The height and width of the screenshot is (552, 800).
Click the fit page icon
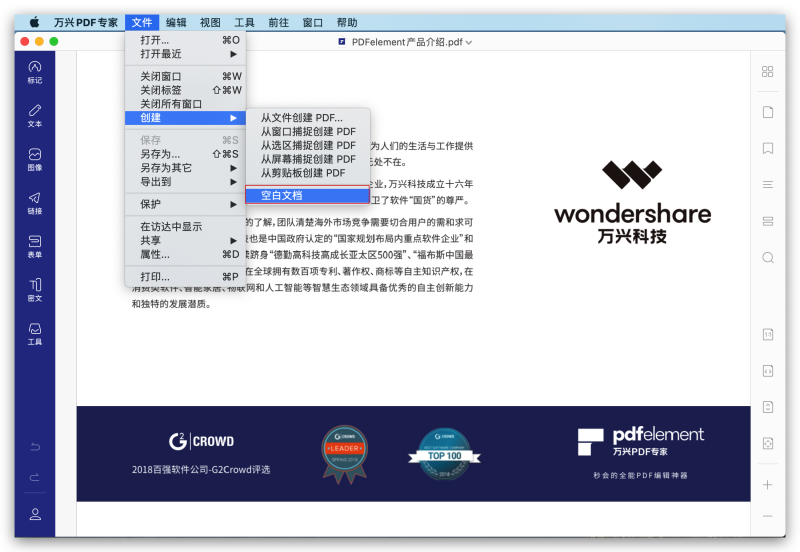[767, 443]
